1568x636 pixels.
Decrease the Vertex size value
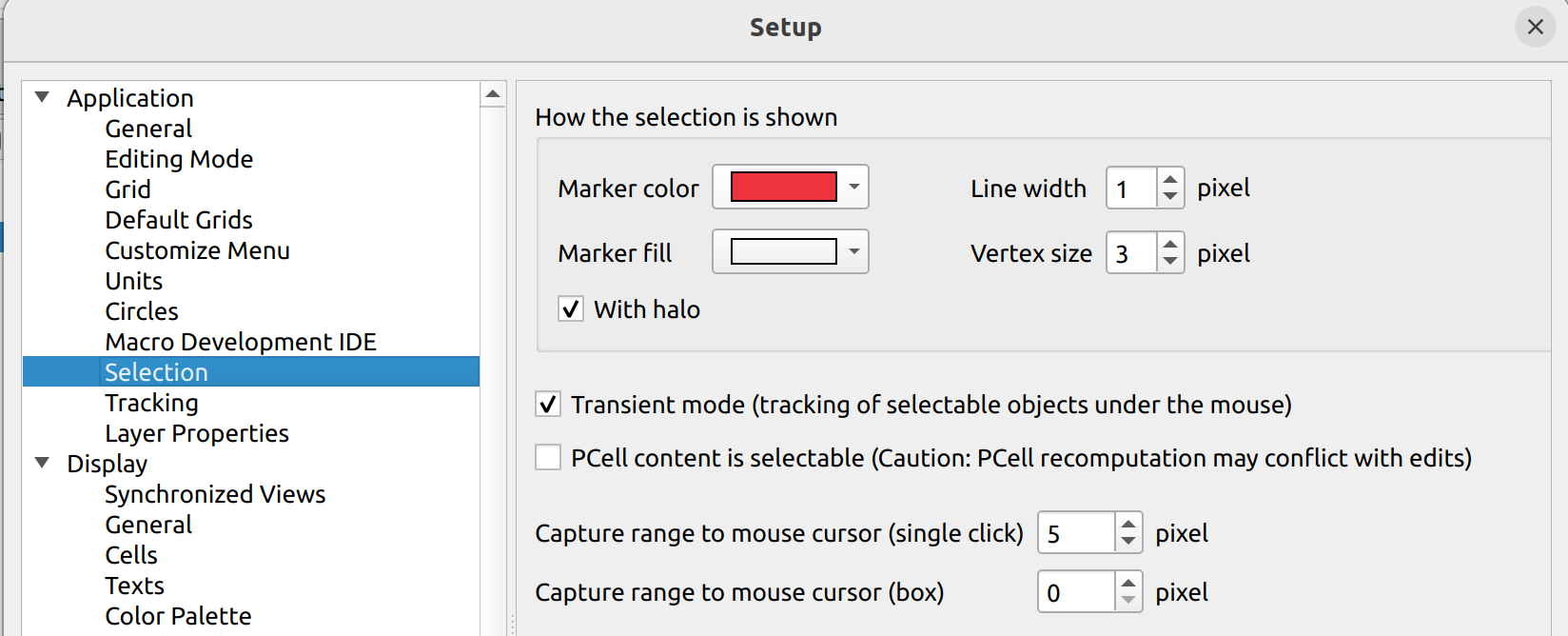[x=1170, y=262]
